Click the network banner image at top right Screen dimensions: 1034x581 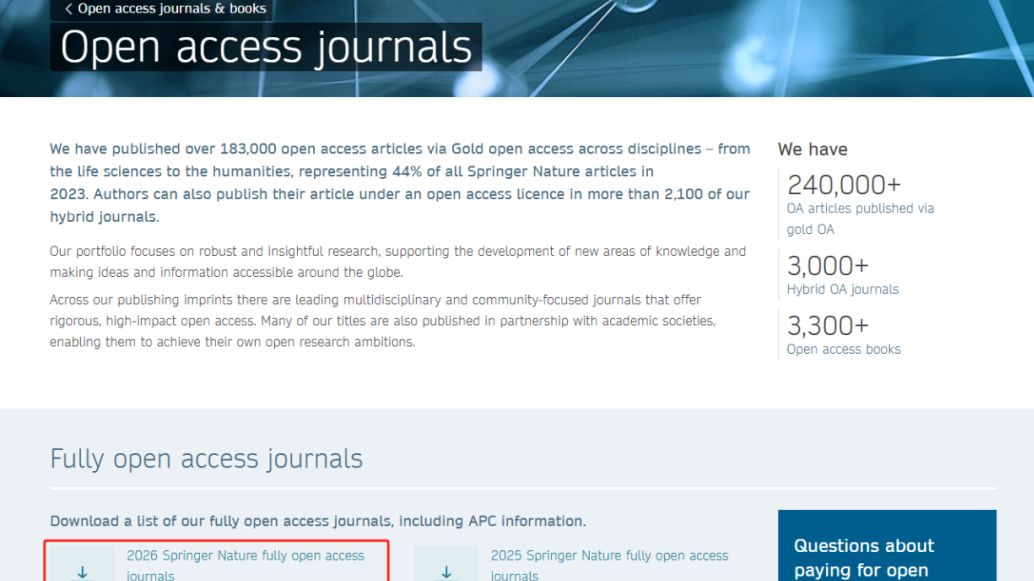pos(800,45)
